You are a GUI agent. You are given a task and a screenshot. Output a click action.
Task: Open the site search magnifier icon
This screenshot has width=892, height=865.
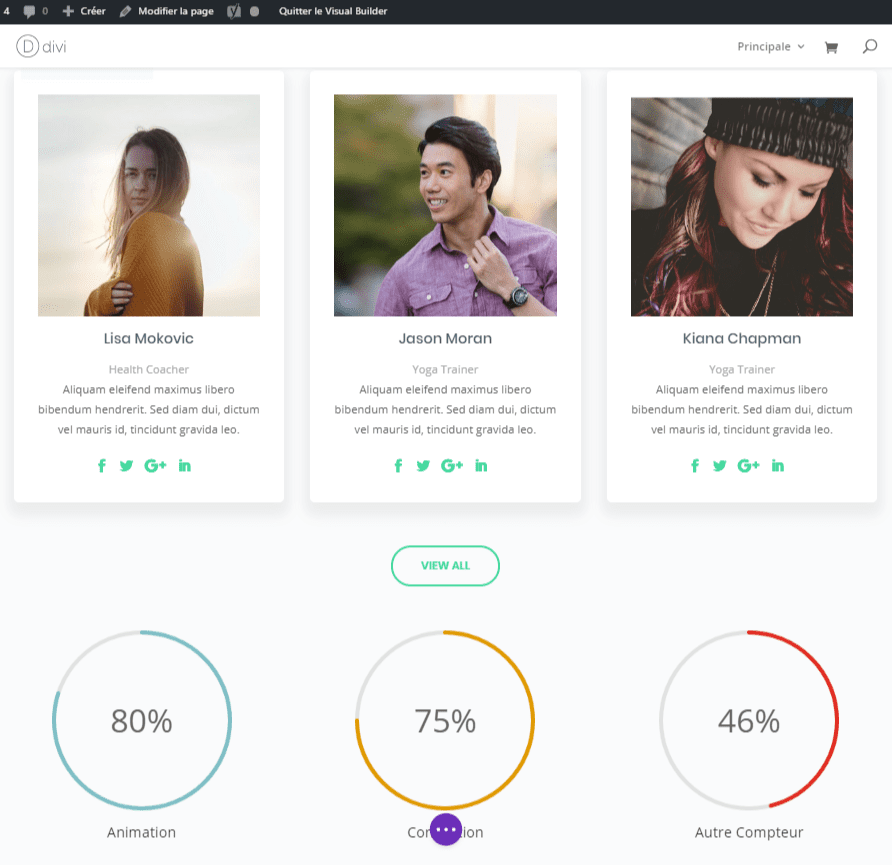(x=869, y=46)
